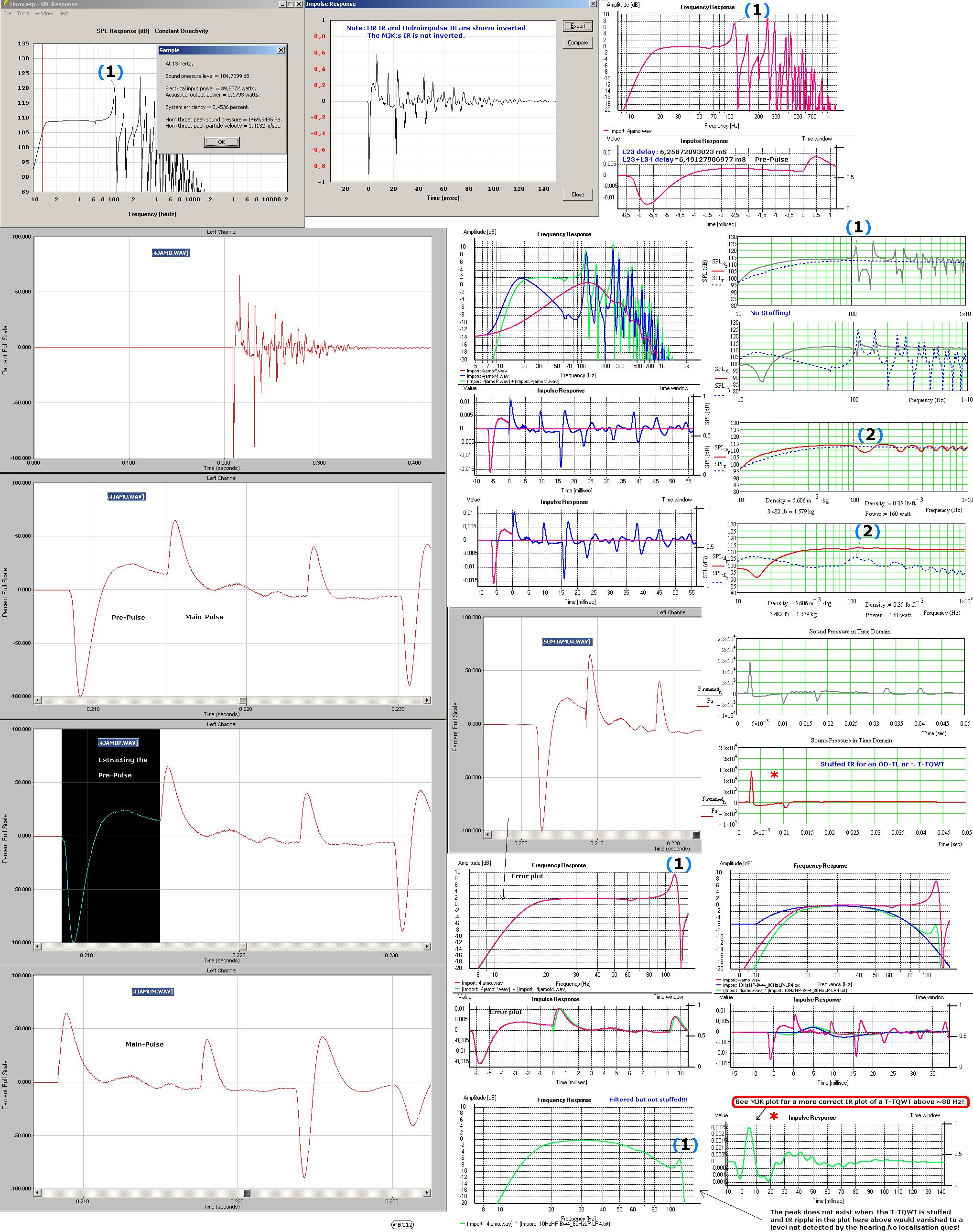This screenshot has height=1232, width=973.
Task: Close the Impulse Response window via X
Action: (593, 4)
